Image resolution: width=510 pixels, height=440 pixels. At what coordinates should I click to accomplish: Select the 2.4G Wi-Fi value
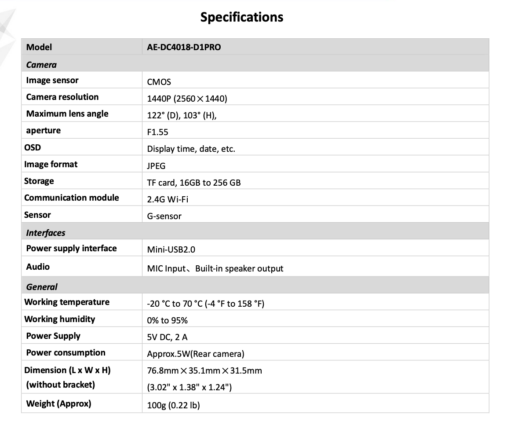168,199
